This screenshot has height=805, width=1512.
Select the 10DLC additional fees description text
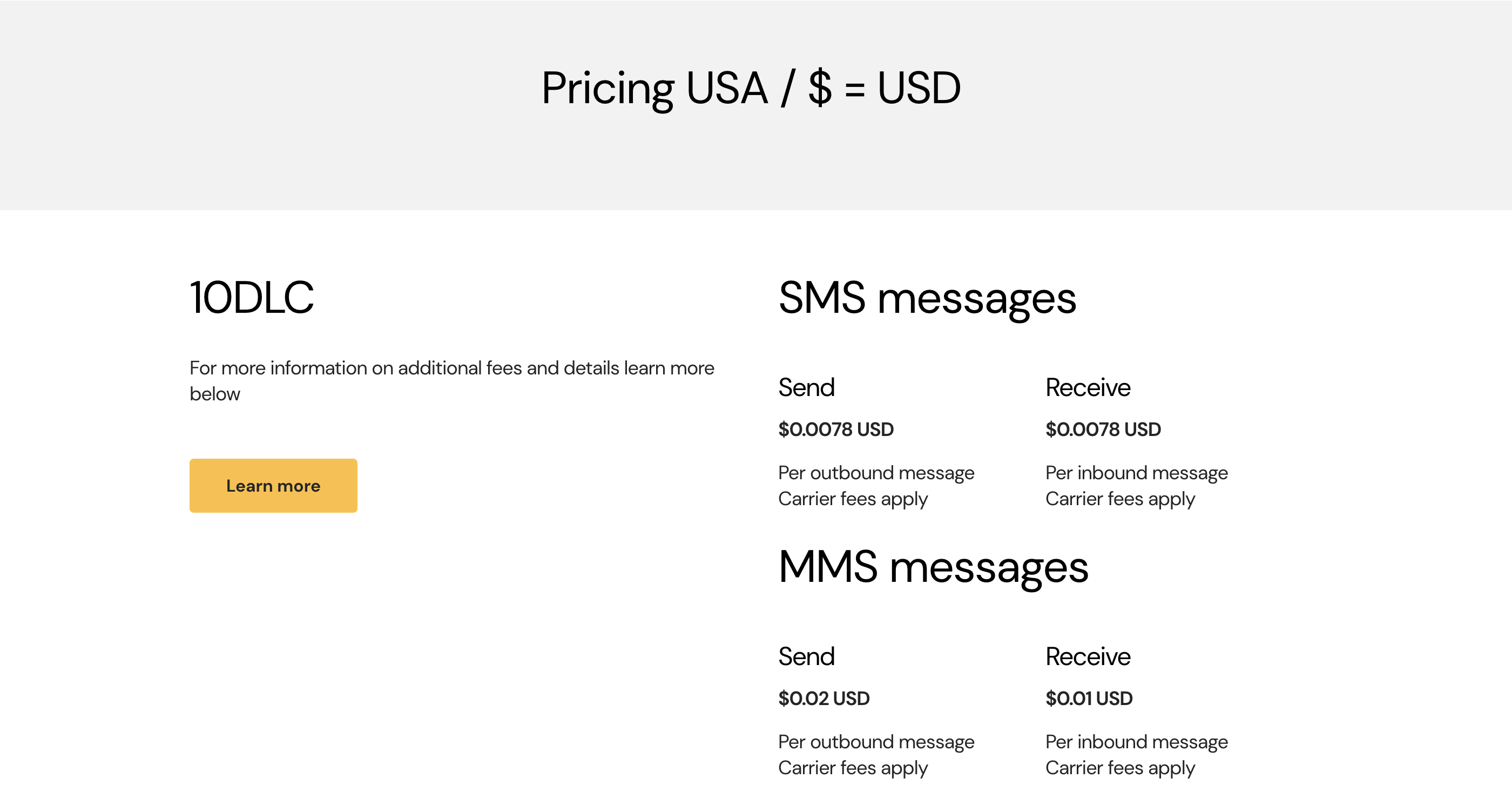[x=452, y=380]
